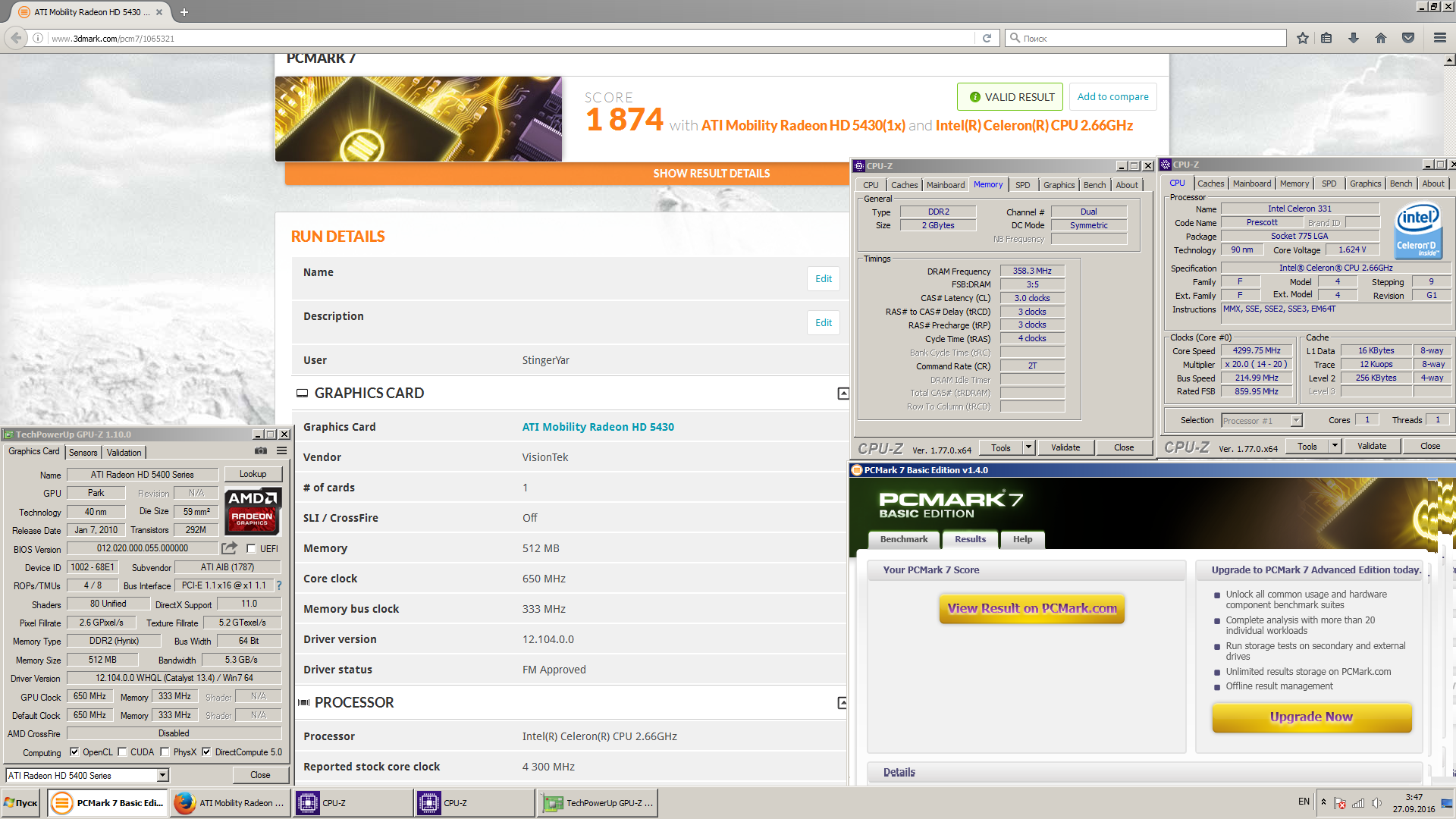
Task: Collapse the Graphics Card section icon
Action: [843, 394]
